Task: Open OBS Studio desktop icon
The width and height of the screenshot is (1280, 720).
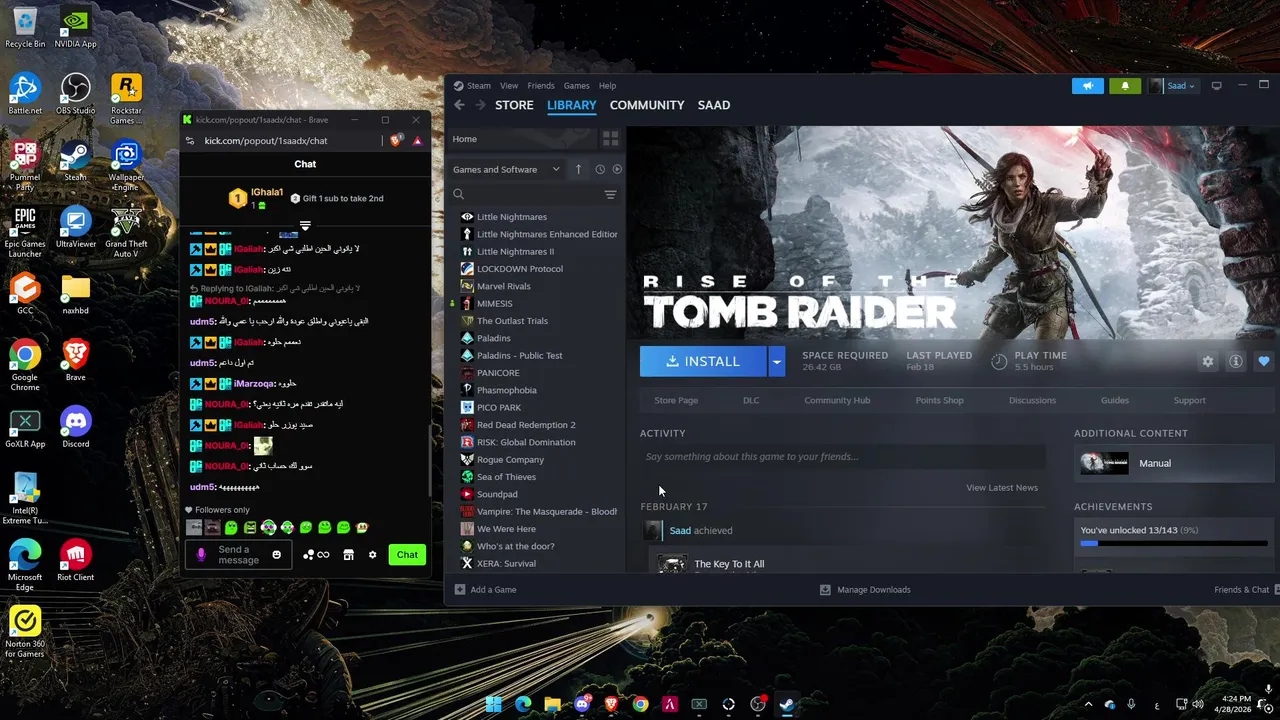Action: pos(75,96)
